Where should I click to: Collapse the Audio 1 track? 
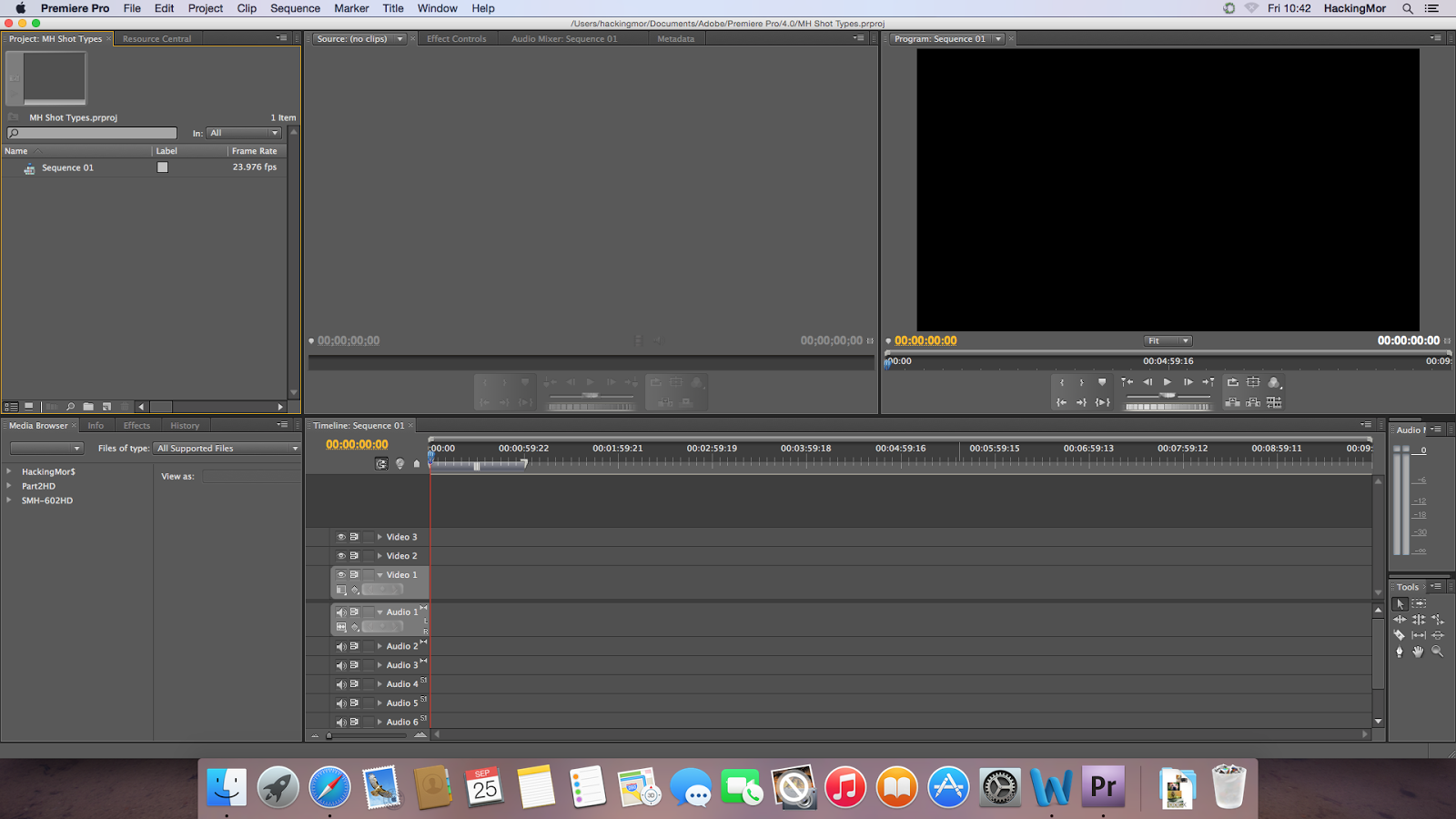pyautogui.click(x=379, y=612)
